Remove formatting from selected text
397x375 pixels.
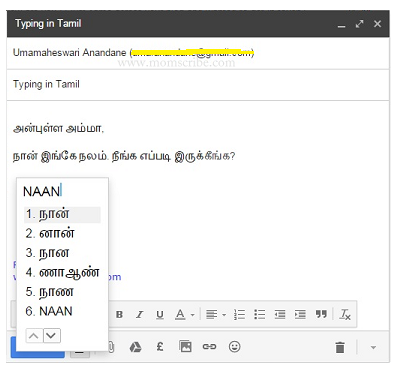point(345,314)
